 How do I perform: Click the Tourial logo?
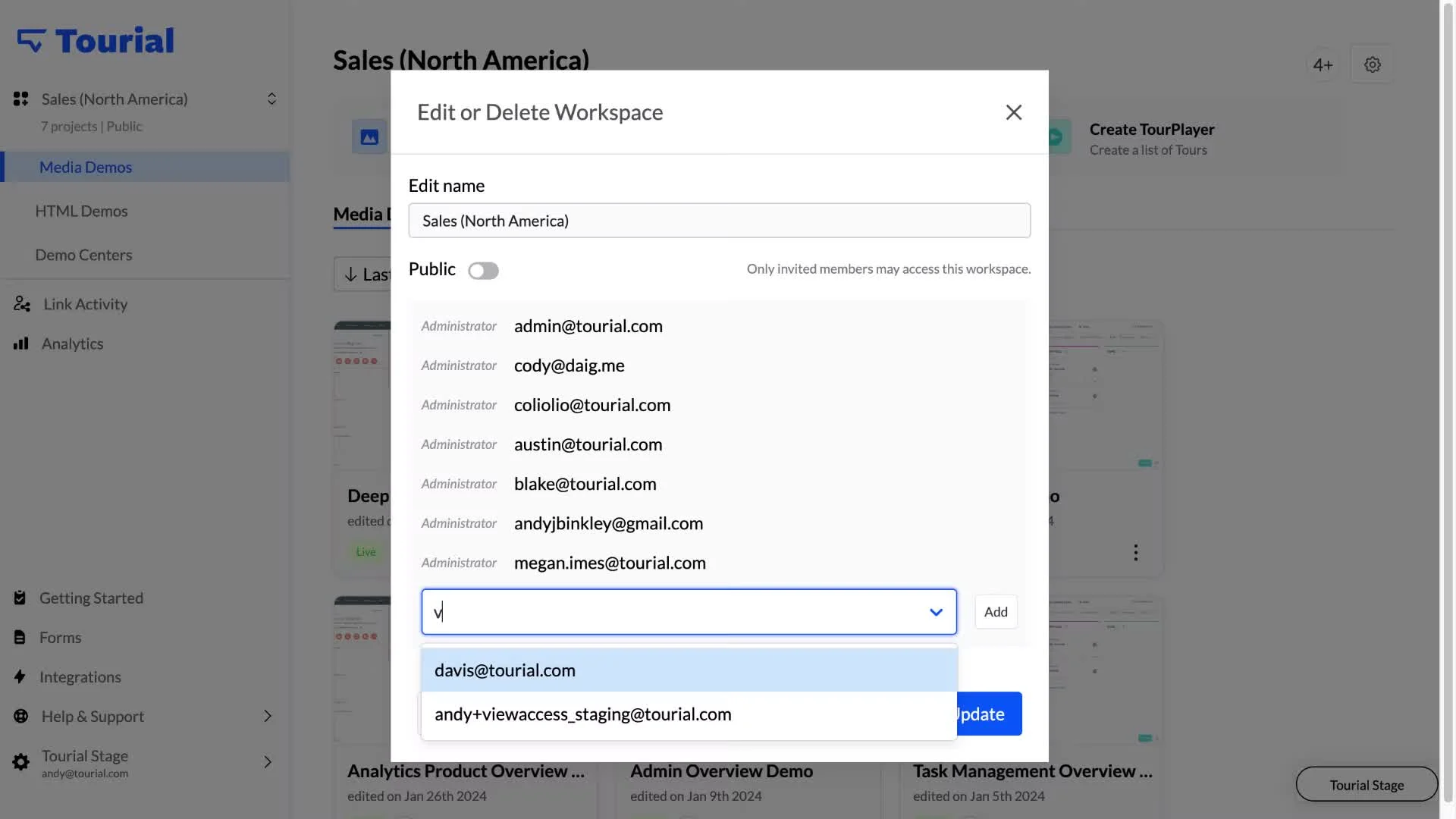96,41
